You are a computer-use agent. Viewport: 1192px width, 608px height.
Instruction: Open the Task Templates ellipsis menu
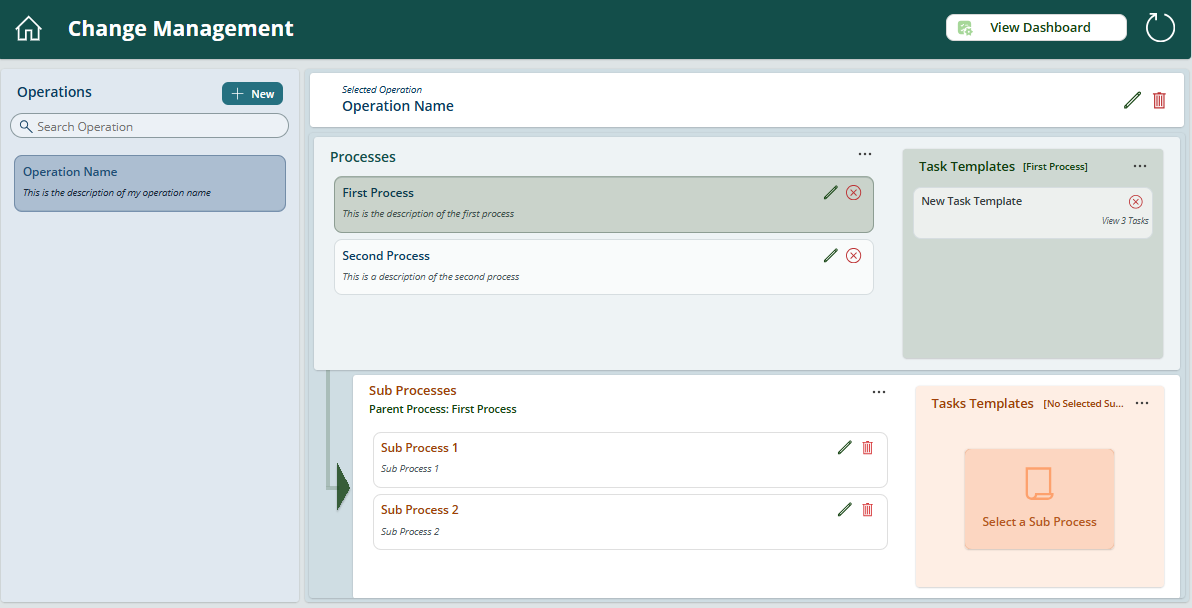coord(1139,166)
